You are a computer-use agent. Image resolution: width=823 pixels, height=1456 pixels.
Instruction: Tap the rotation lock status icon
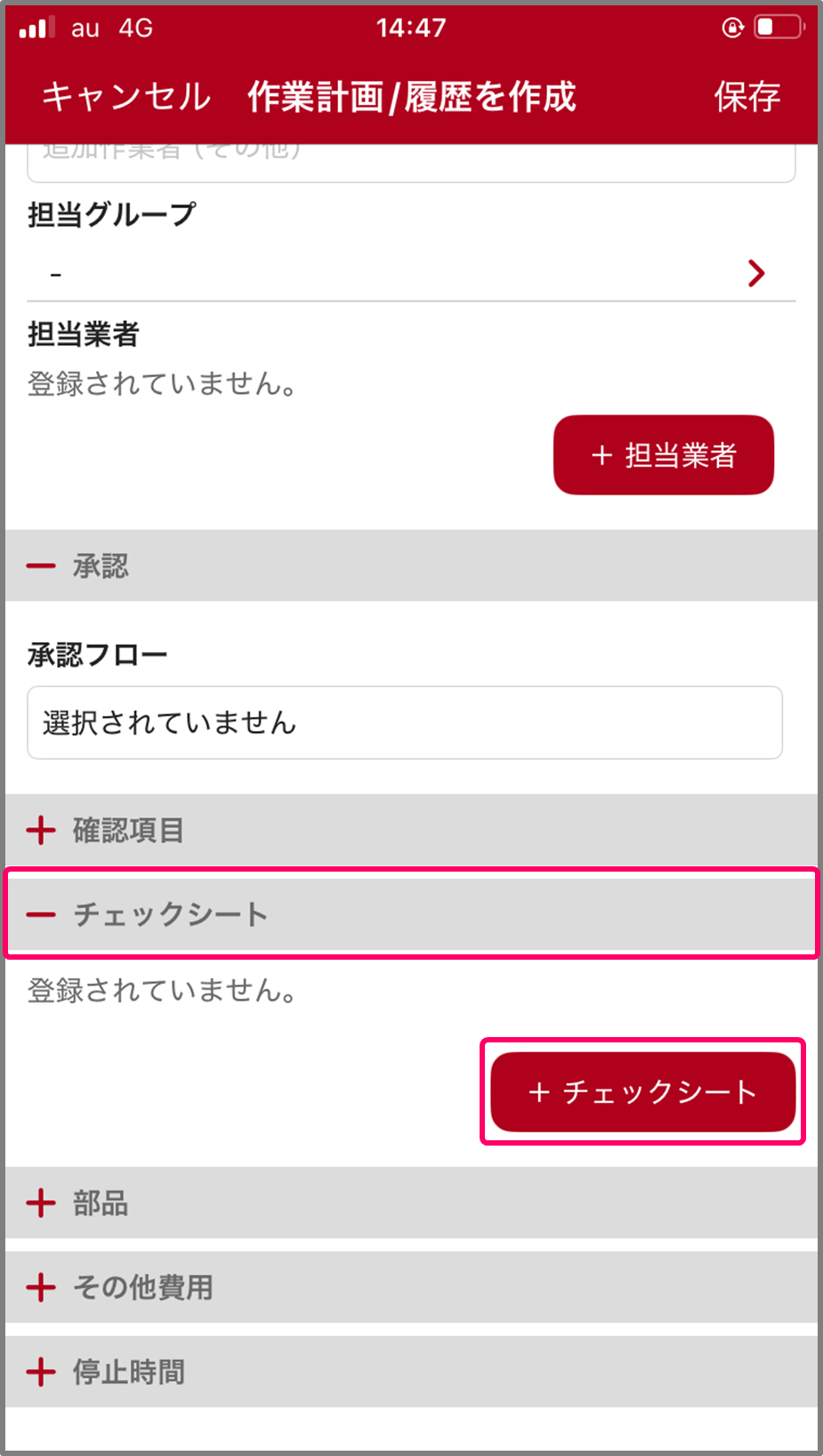[x=732, y=28]
